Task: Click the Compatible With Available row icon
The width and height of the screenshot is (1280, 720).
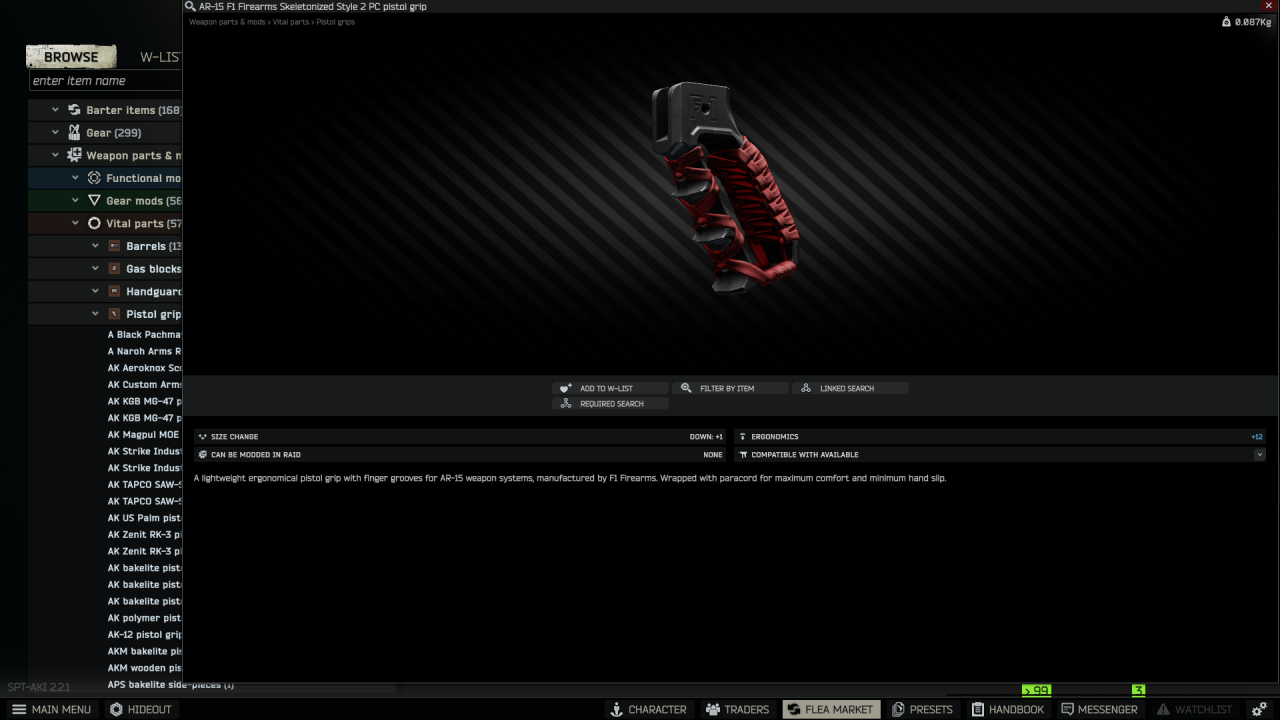Action: point(743,455)
